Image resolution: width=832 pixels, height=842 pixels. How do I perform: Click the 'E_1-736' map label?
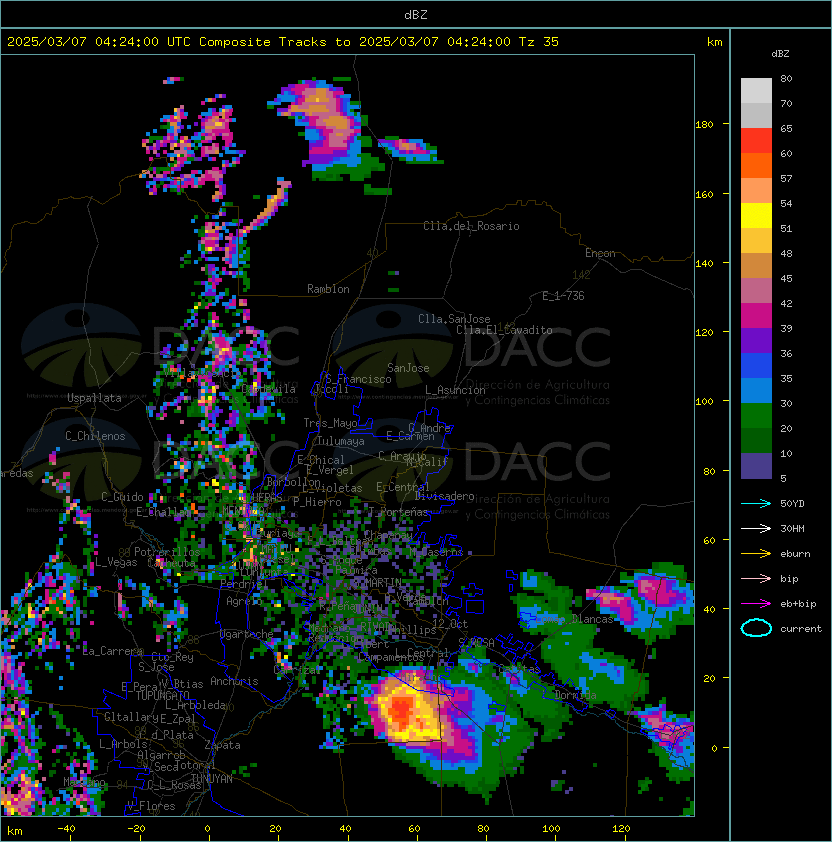pos(563,296)
